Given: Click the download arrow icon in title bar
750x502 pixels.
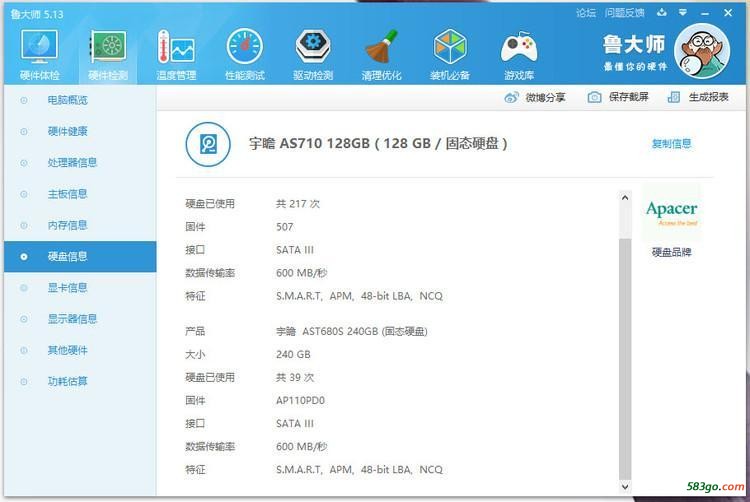Looking at the screenshot, I should [x=662, y=13].
